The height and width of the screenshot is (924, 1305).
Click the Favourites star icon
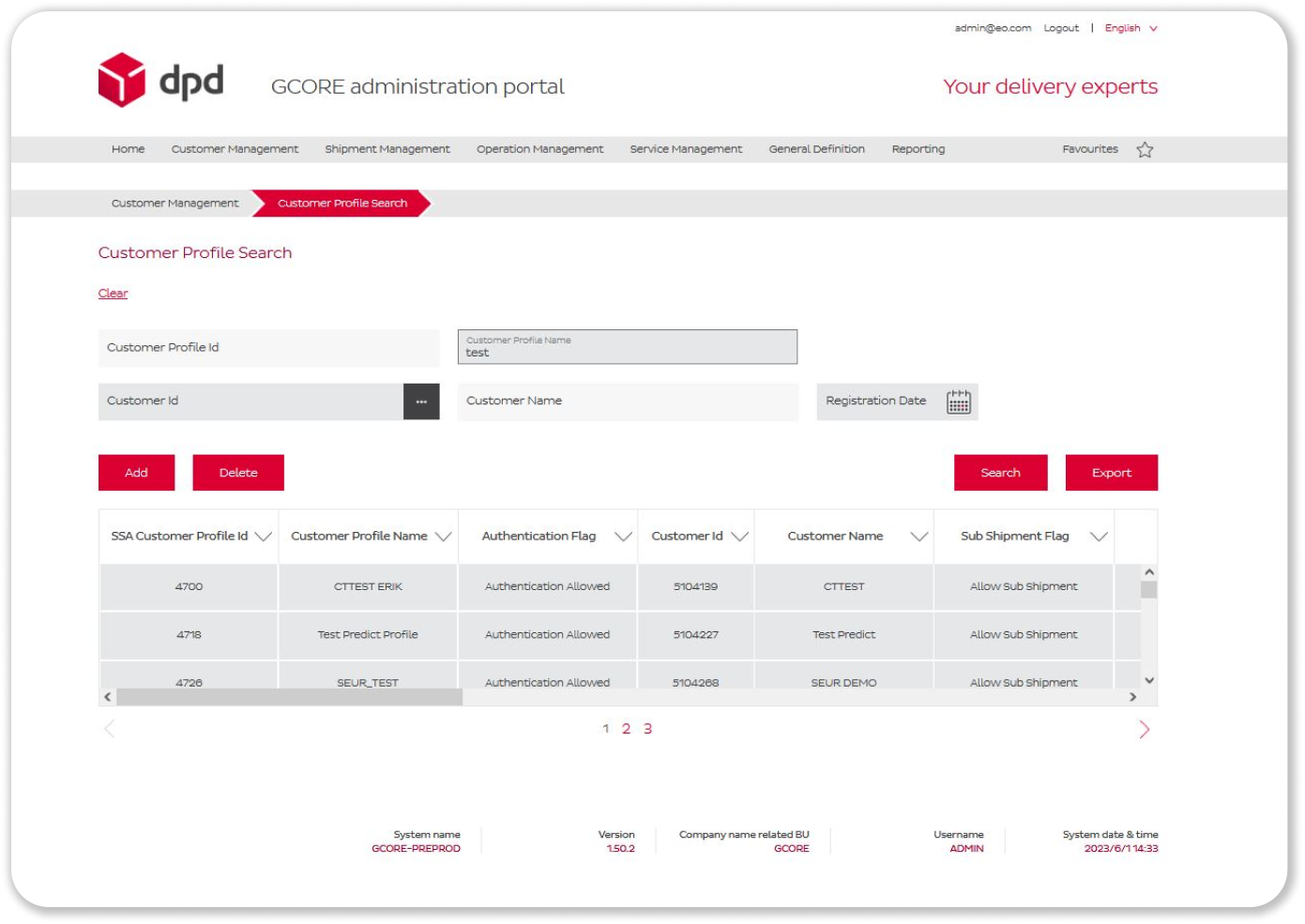pos(1145,149)
